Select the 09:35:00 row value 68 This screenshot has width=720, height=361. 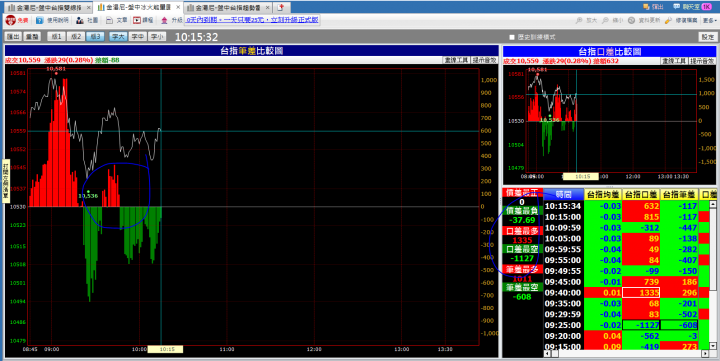(x=641, y=304)
